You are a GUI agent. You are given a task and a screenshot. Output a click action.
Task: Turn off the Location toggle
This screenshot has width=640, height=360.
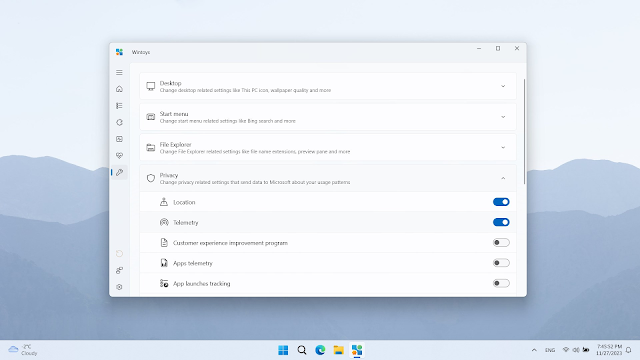tap(501, 202)
